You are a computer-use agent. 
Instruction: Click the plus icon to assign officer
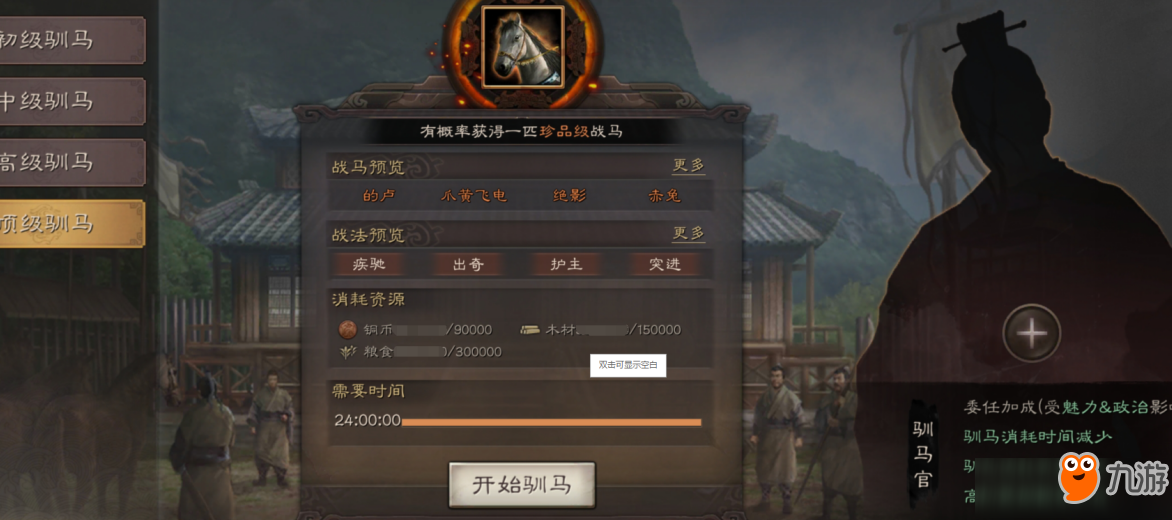click(x=1031, y=333)
